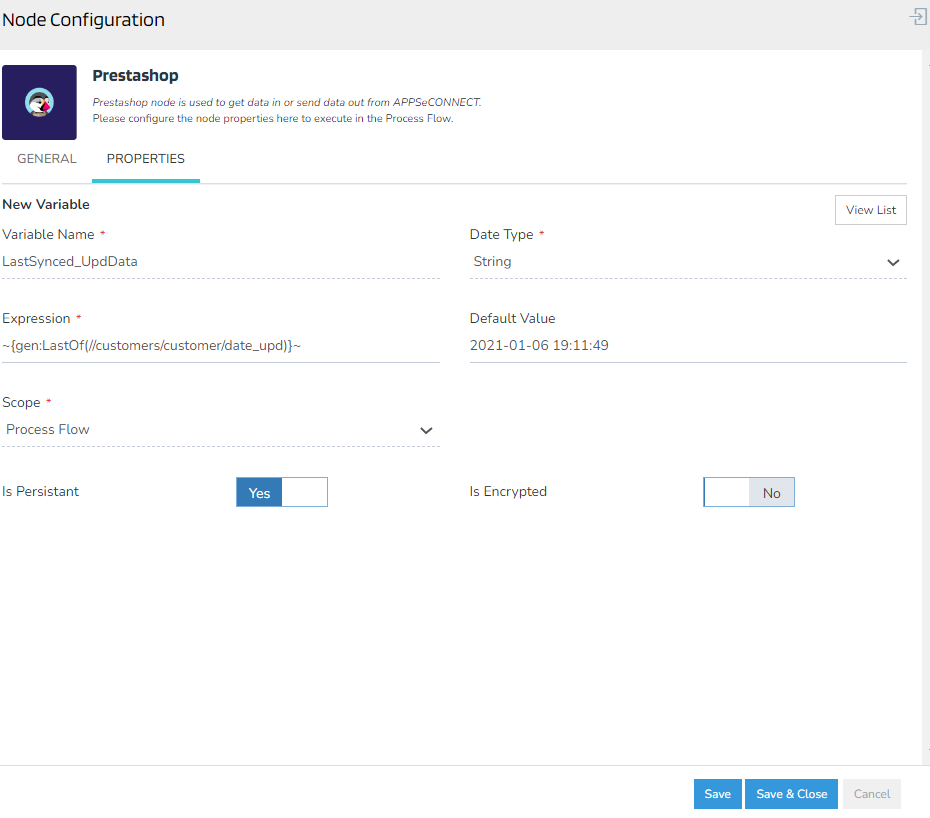Click the Prestashop node logo
This screenshot has width=930, height=818.
point(40,102)
